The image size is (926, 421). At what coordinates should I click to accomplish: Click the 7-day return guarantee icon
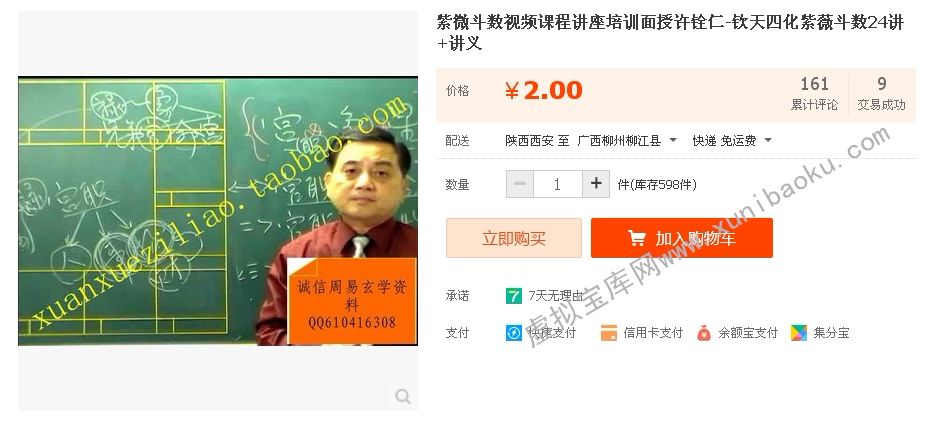[514, 296]
